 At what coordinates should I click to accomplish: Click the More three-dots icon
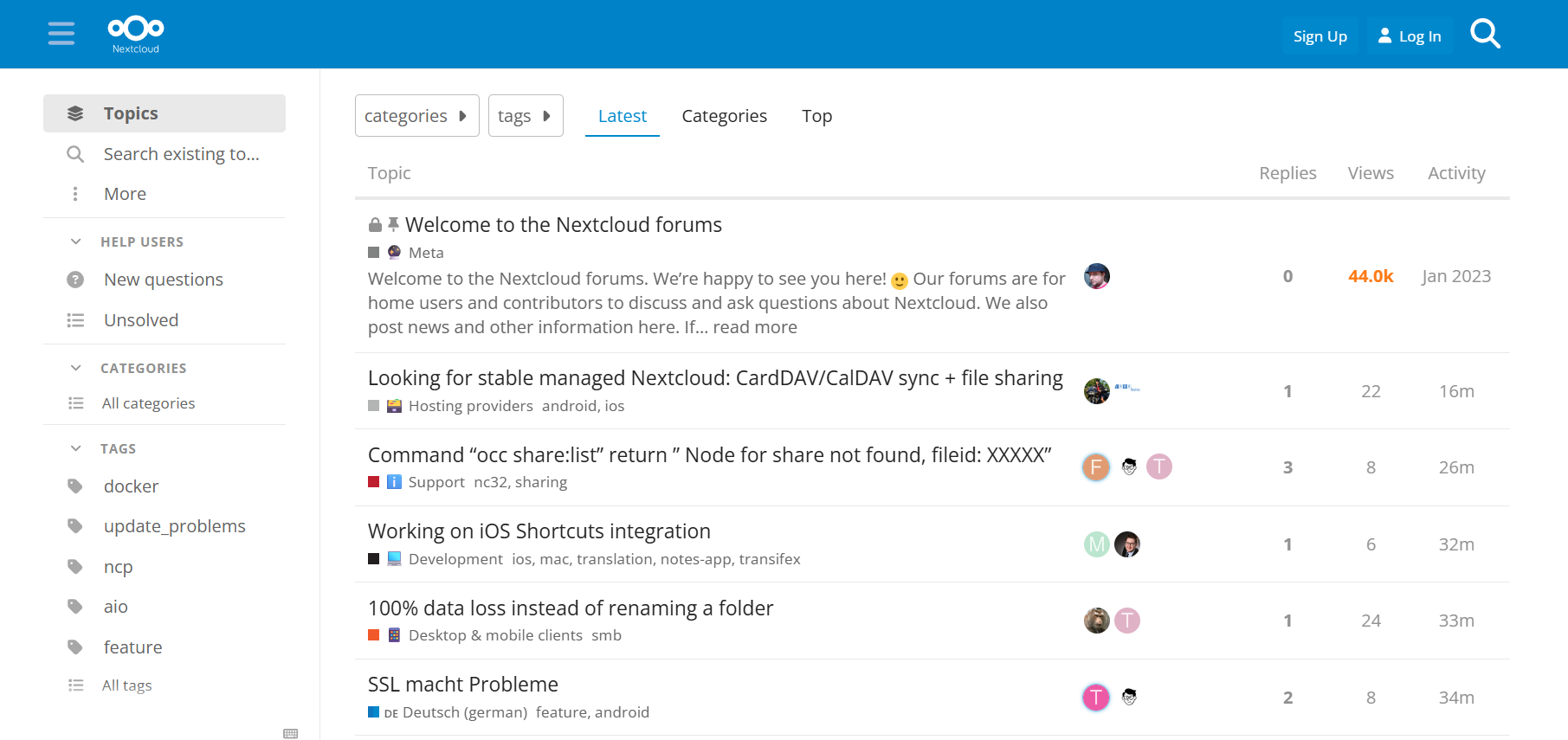click(x=75, y=194)
